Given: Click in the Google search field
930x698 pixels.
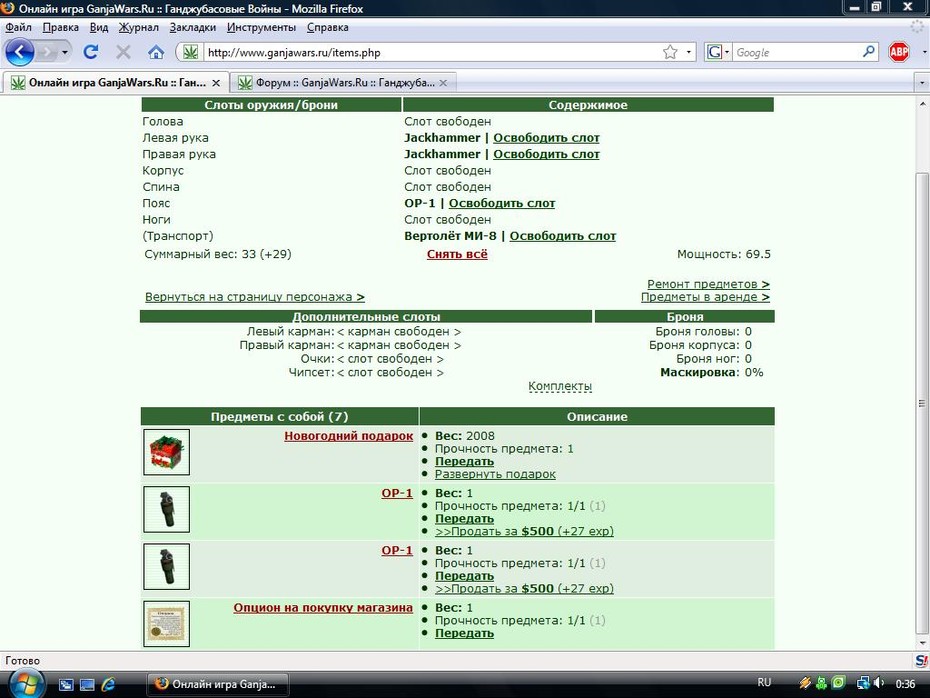Looking at the screenshot, I should (797, 52).
